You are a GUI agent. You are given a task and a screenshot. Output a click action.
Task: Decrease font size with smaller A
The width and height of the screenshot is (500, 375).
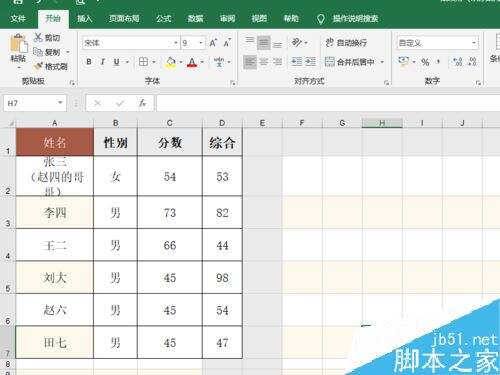227,43
